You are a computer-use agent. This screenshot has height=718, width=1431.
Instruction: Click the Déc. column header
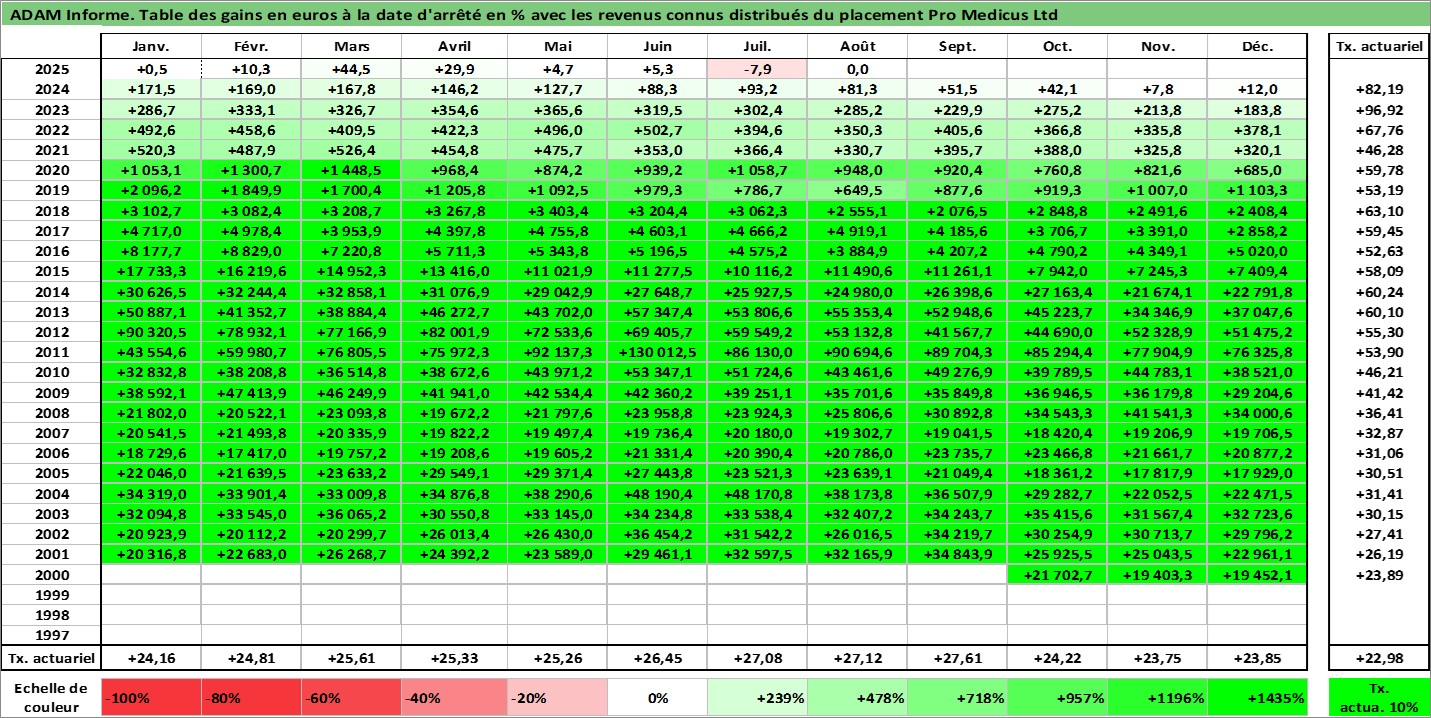pos(1257,47)
